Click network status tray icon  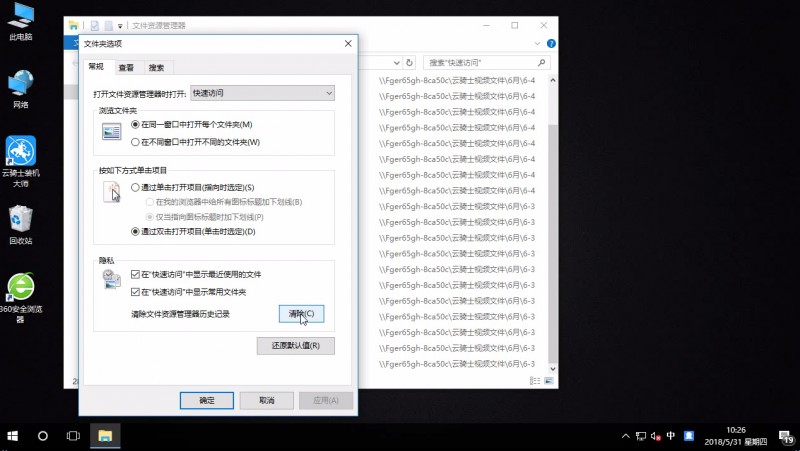coord(641,436)
